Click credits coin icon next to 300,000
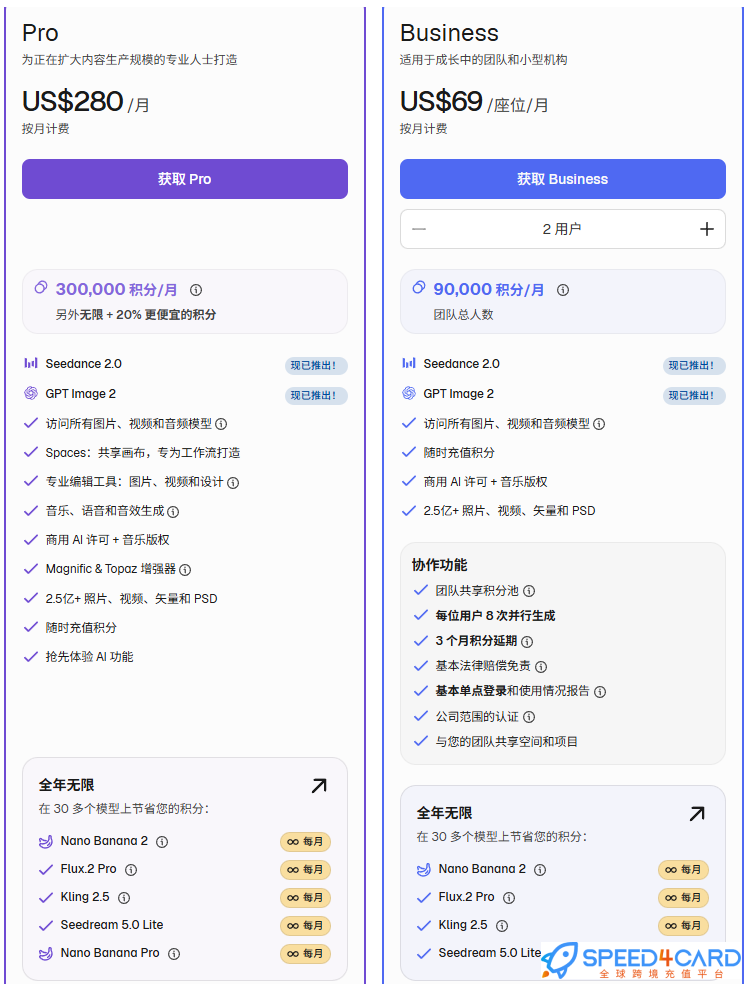The image size is (746, 984). (x=41, y=287)
